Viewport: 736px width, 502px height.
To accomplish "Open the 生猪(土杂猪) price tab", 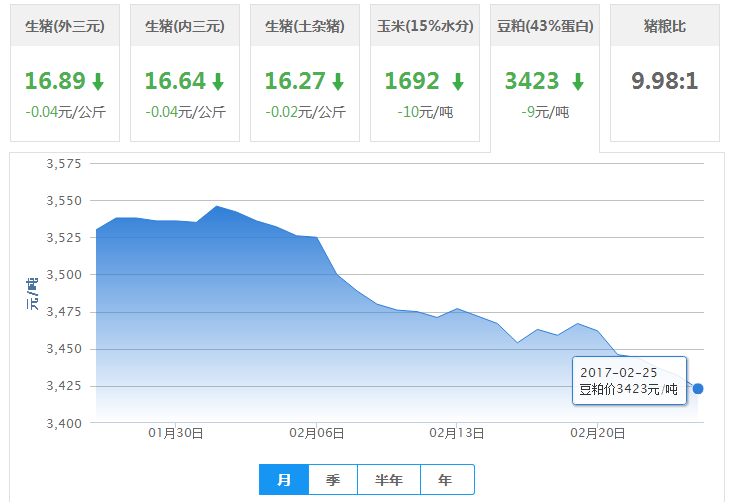I will [305, 73].
